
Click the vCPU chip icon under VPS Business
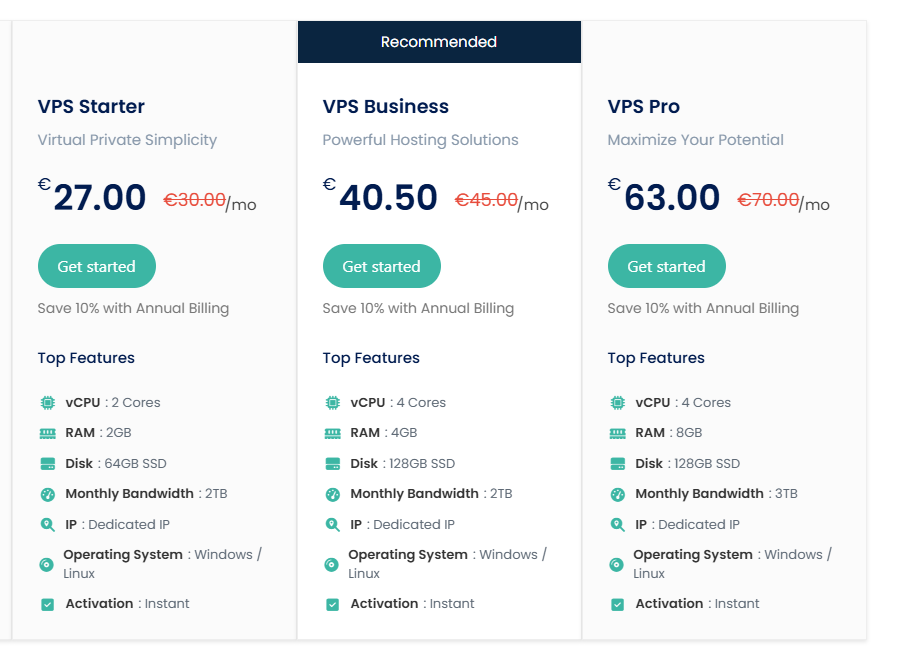pos(332,403)
